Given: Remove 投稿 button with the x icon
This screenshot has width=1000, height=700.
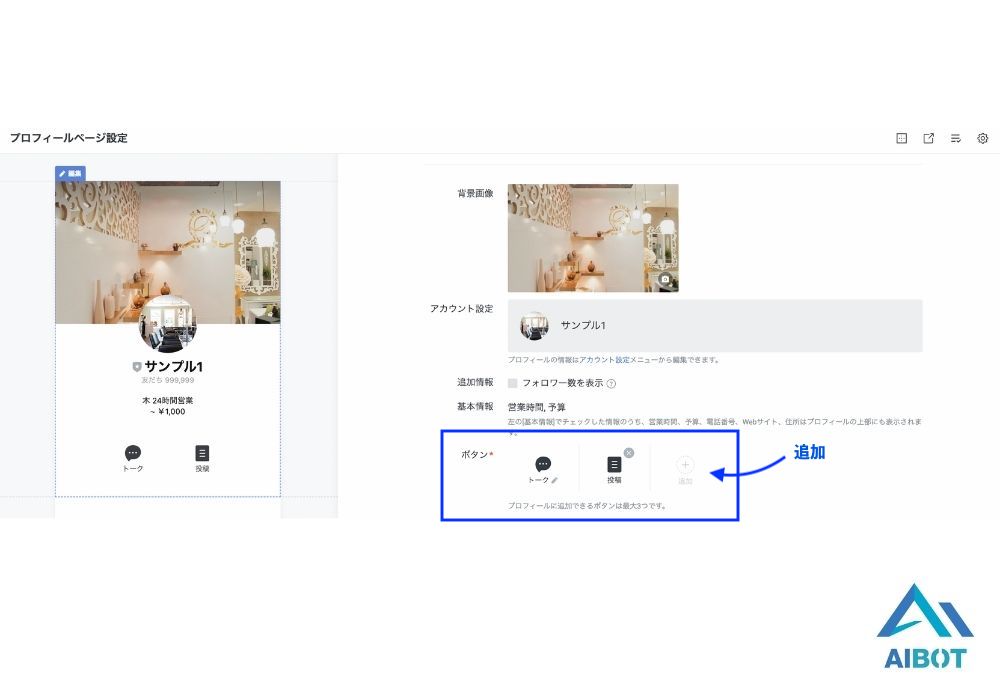Looking at the screenshot, I should [629, 453].
